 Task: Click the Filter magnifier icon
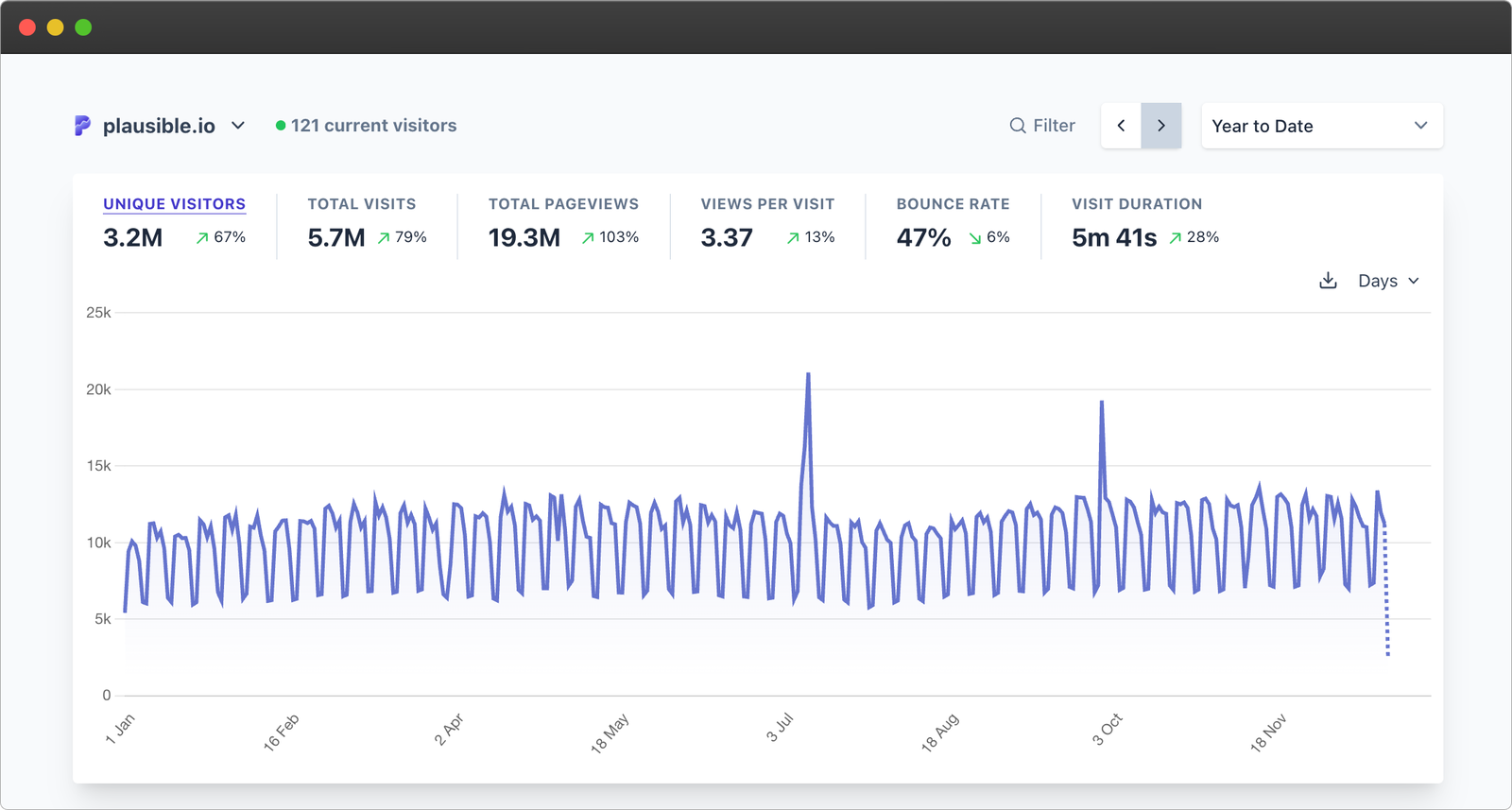click(x=1018, y=126)
